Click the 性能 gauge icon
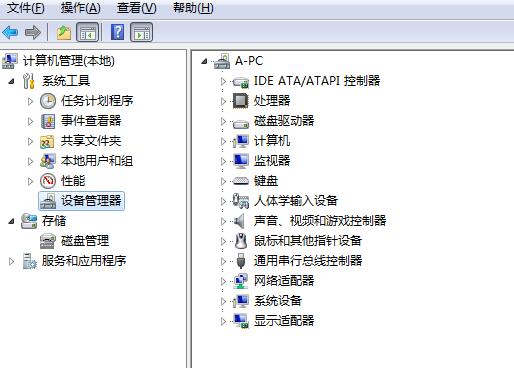This screenshot has height=368, width=514. tap(48, 181)
